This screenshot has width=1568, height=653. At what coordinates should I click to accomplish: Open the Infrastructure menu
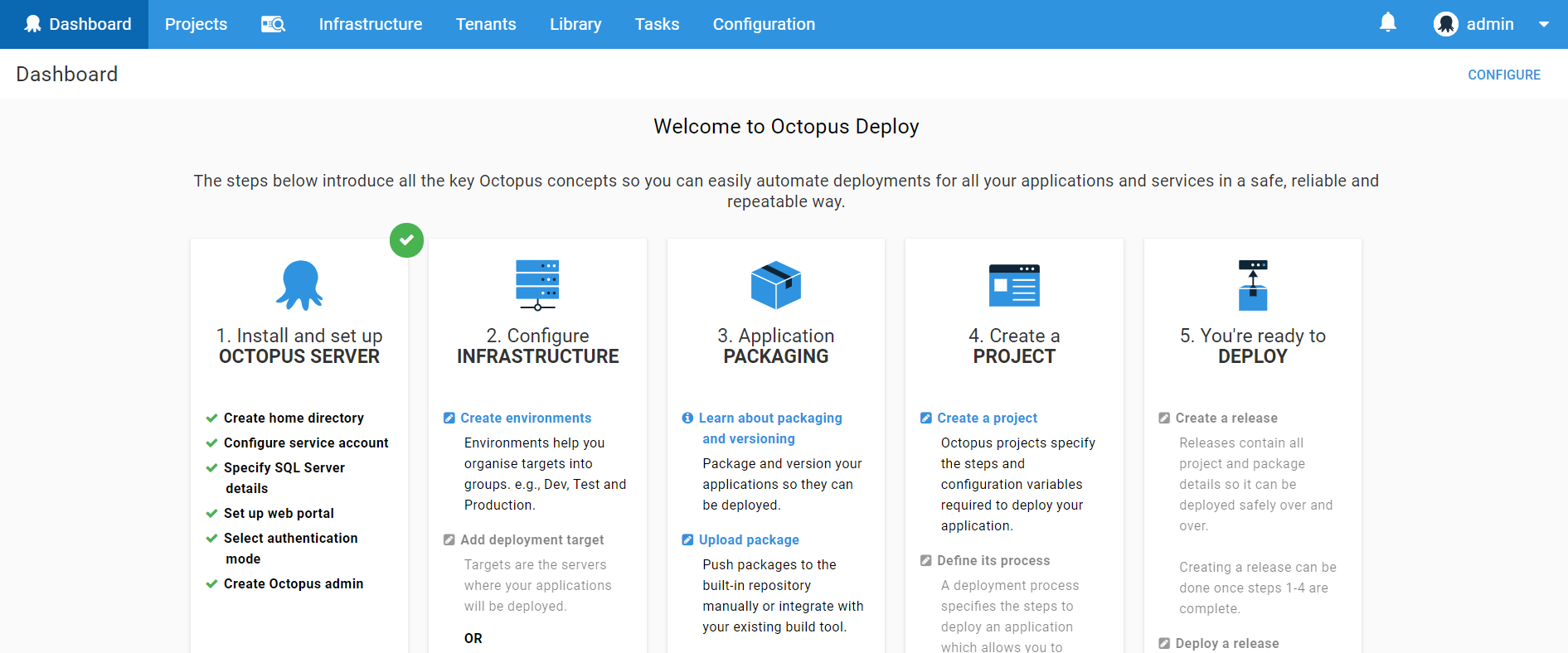(x=371, y=24)
